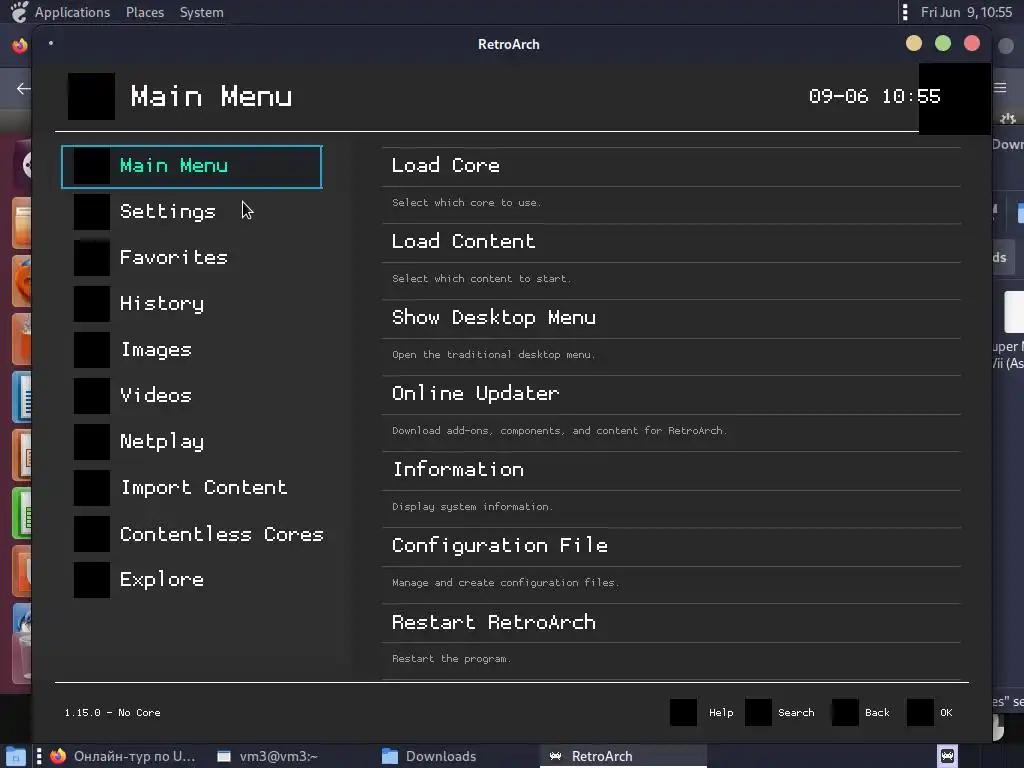1024x768 pixels.
Task: Open the Places menu in top panel
Action: point(145,12)
